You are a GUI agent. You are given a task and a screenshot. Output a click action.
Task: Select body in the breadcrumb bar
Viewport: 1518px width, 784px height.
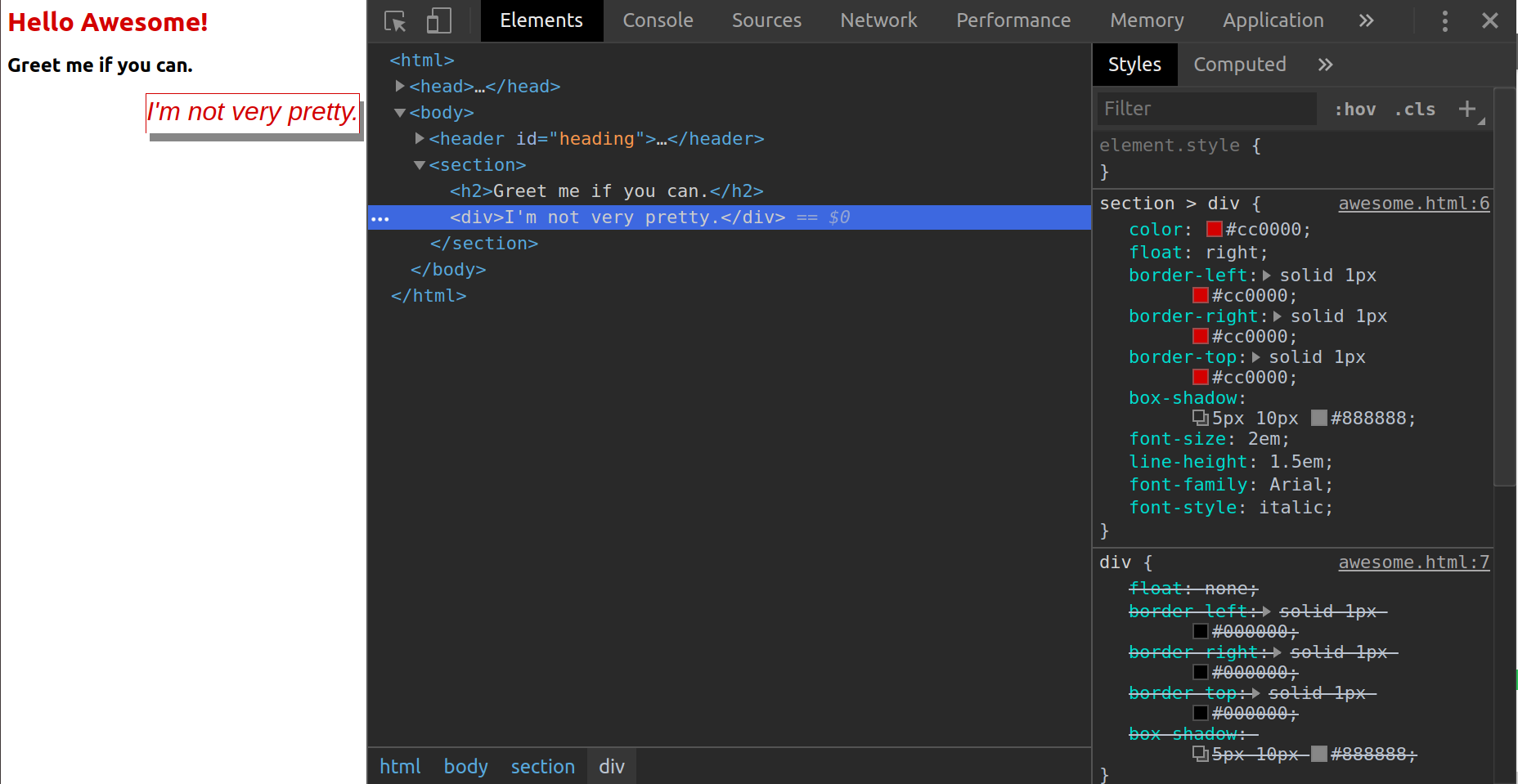tap(465, 767)
